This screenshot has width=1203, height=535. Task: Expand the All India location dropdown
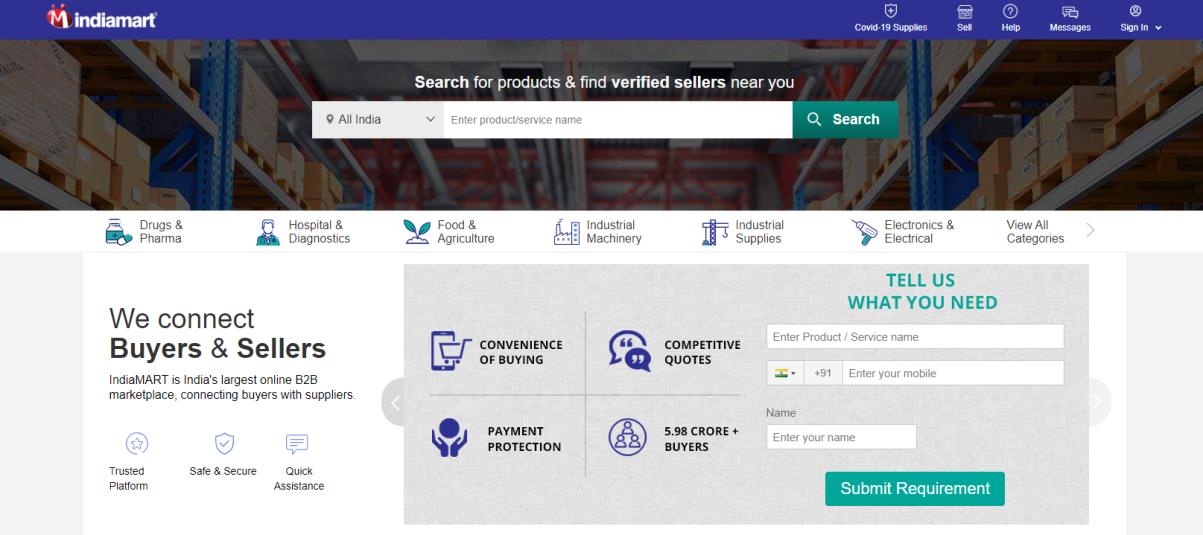[378, 119]
